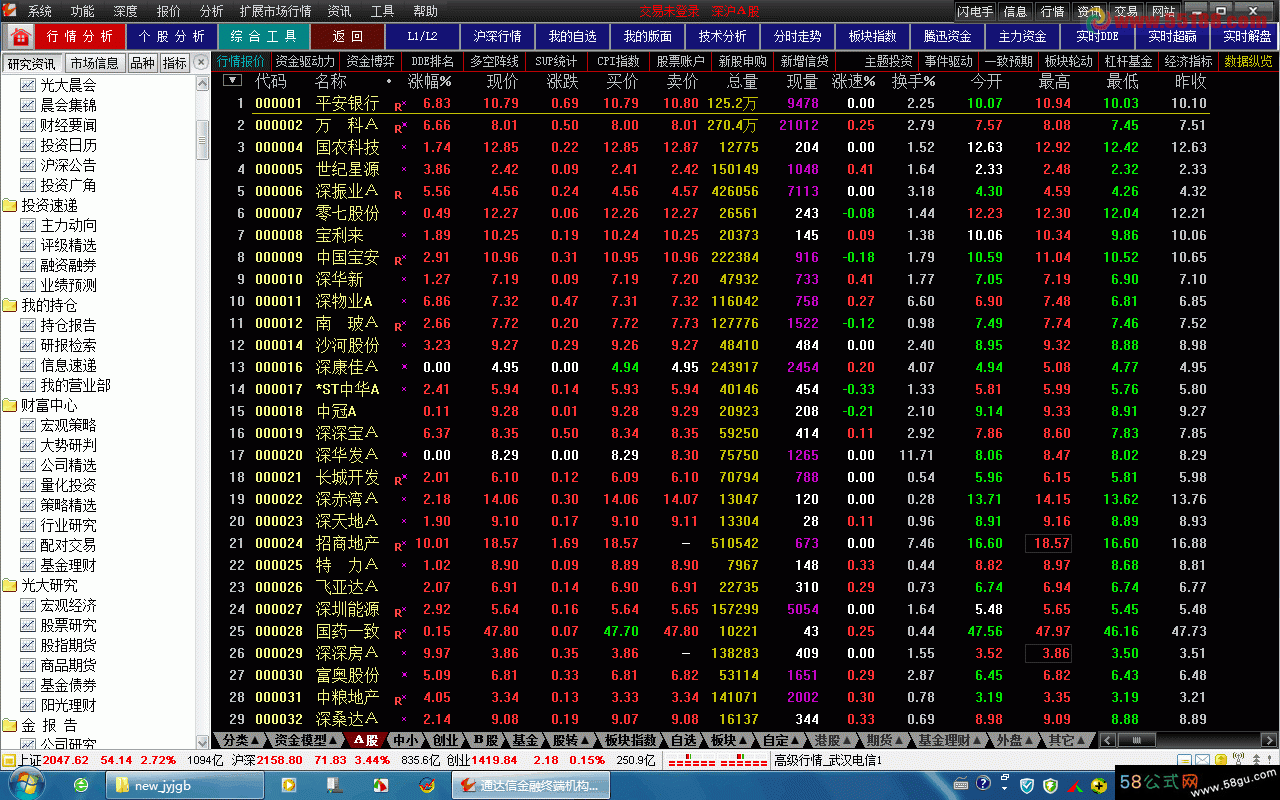Open 宏观策略 under 财富中心
1280x800 pixels.
(x=68, y=425)
